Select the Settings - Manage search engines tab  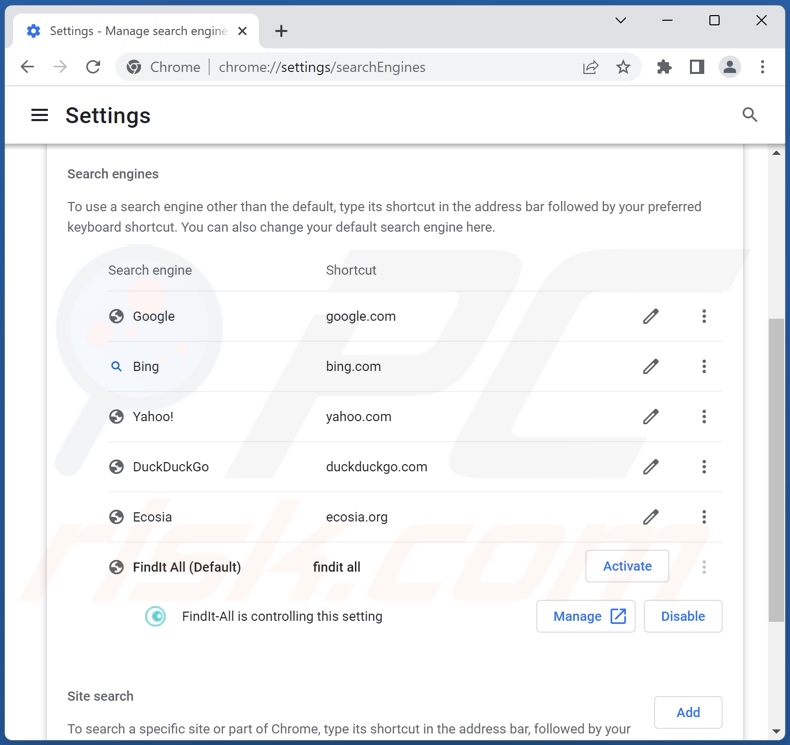[x=136, y=31]
